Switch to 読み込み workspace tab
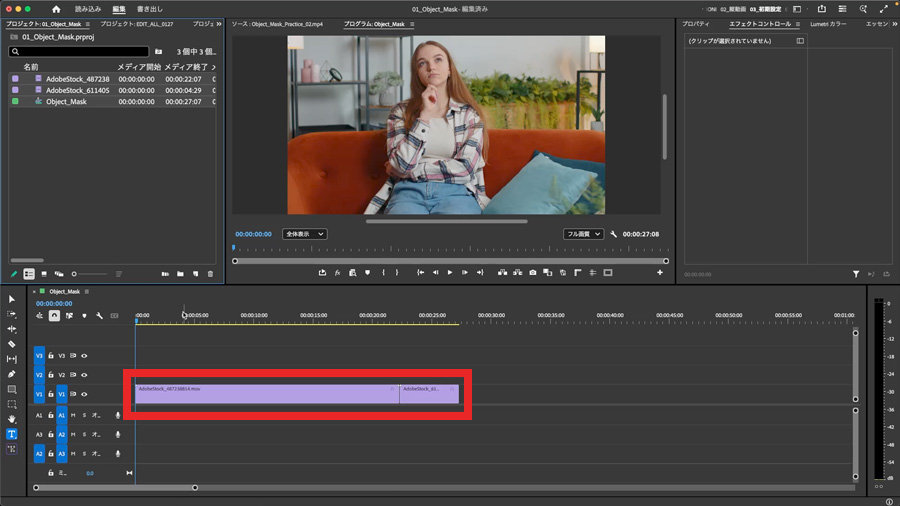 [x=88, y=9]
